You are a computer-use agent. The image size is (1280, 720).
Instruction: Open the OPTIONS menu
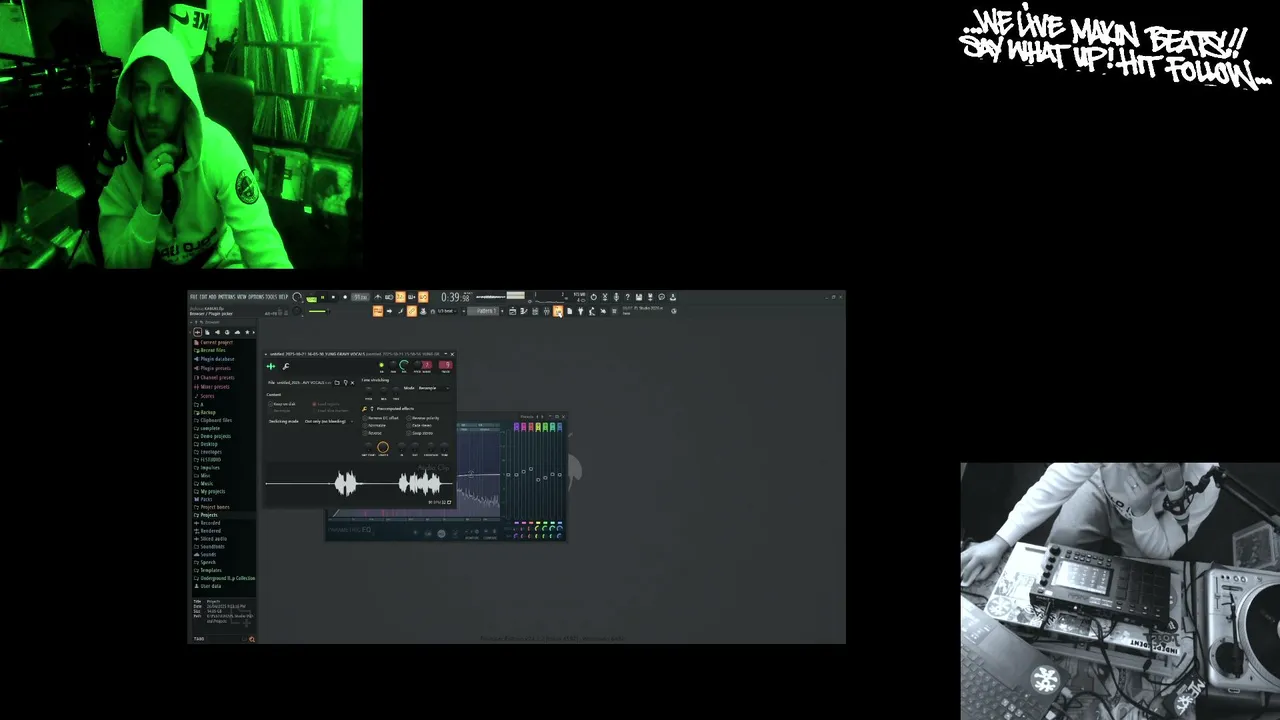pyautogui.click(x=256, y=297)
